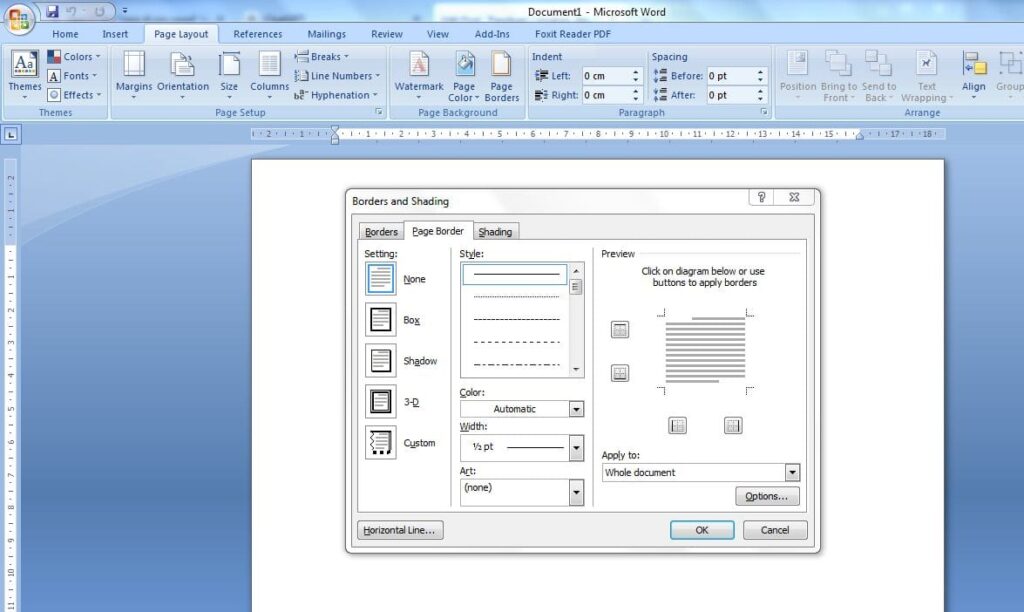Click the Options... button
Screen dimensions: 1024x612
767,496
